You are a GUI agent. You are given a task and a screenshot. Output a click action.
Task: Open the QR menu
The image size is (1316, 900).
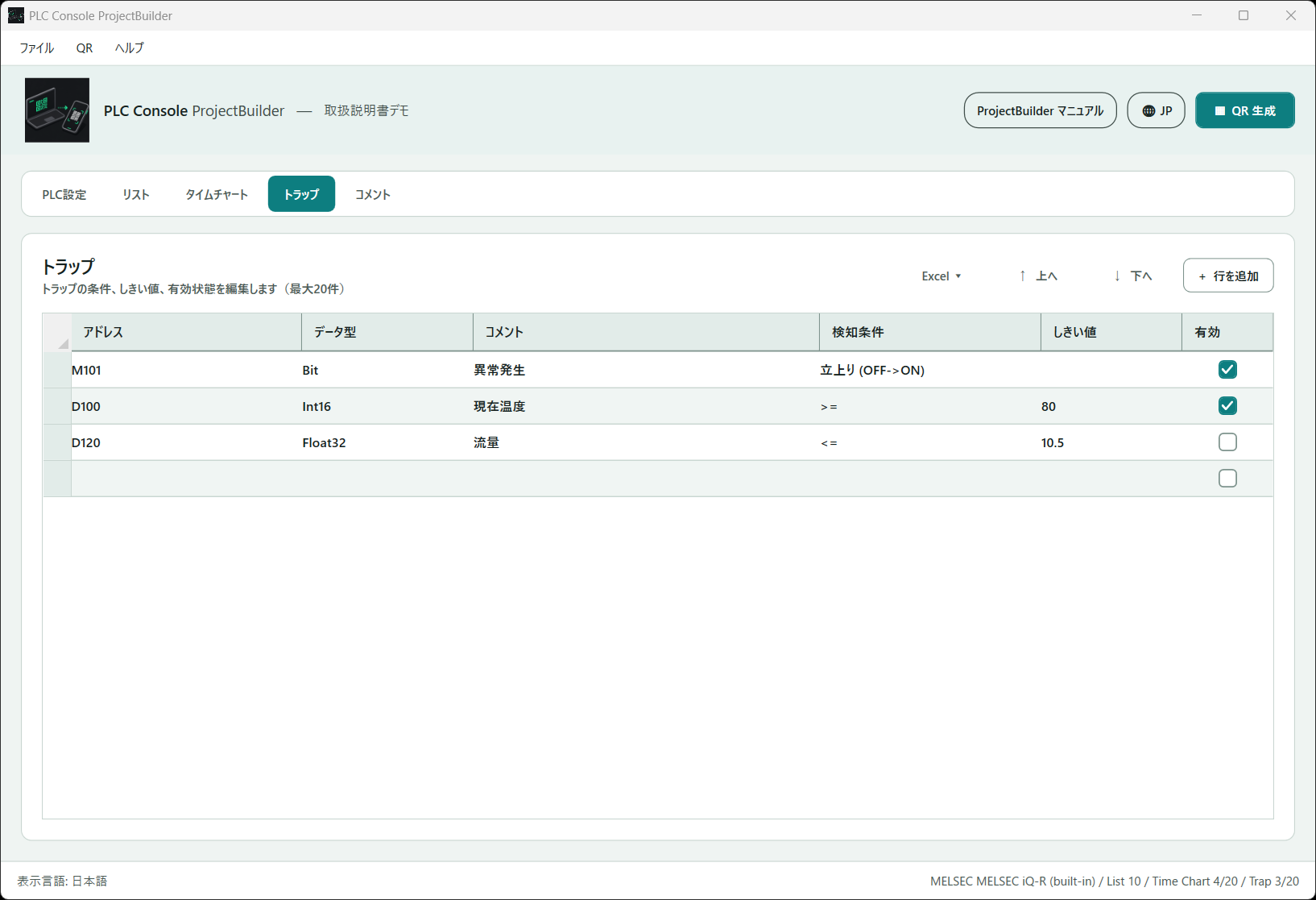(x=85, y=48)
